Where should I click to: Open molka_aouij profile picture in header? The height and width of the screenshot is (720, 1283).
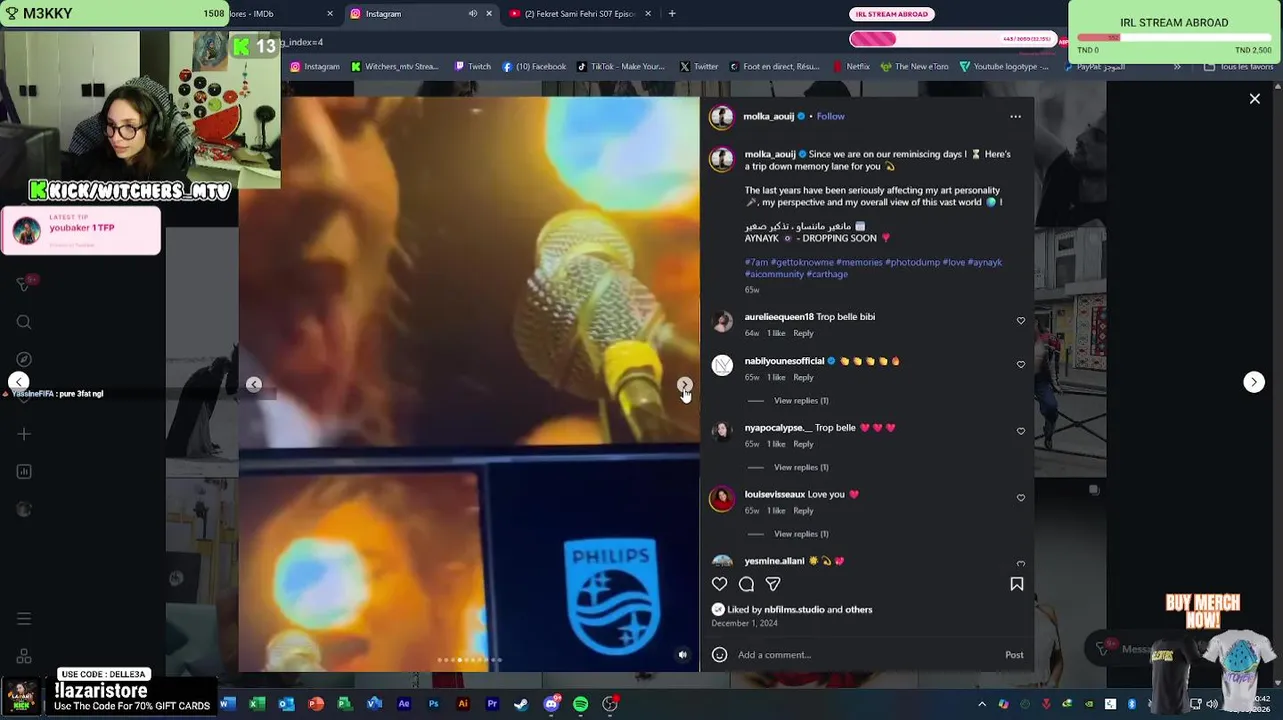(721, 117)
